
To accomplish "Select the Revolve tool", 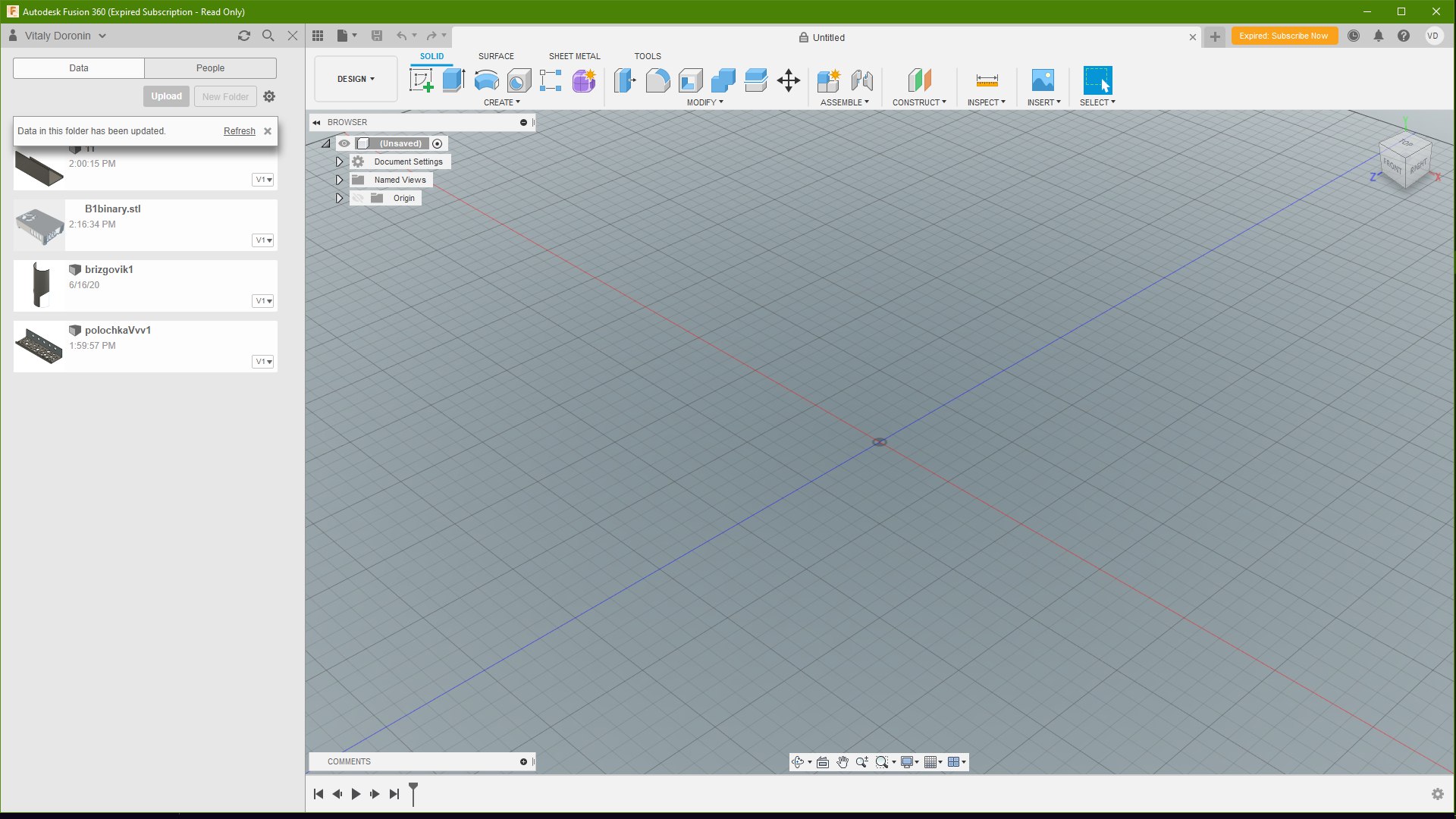I will (486, 80).
